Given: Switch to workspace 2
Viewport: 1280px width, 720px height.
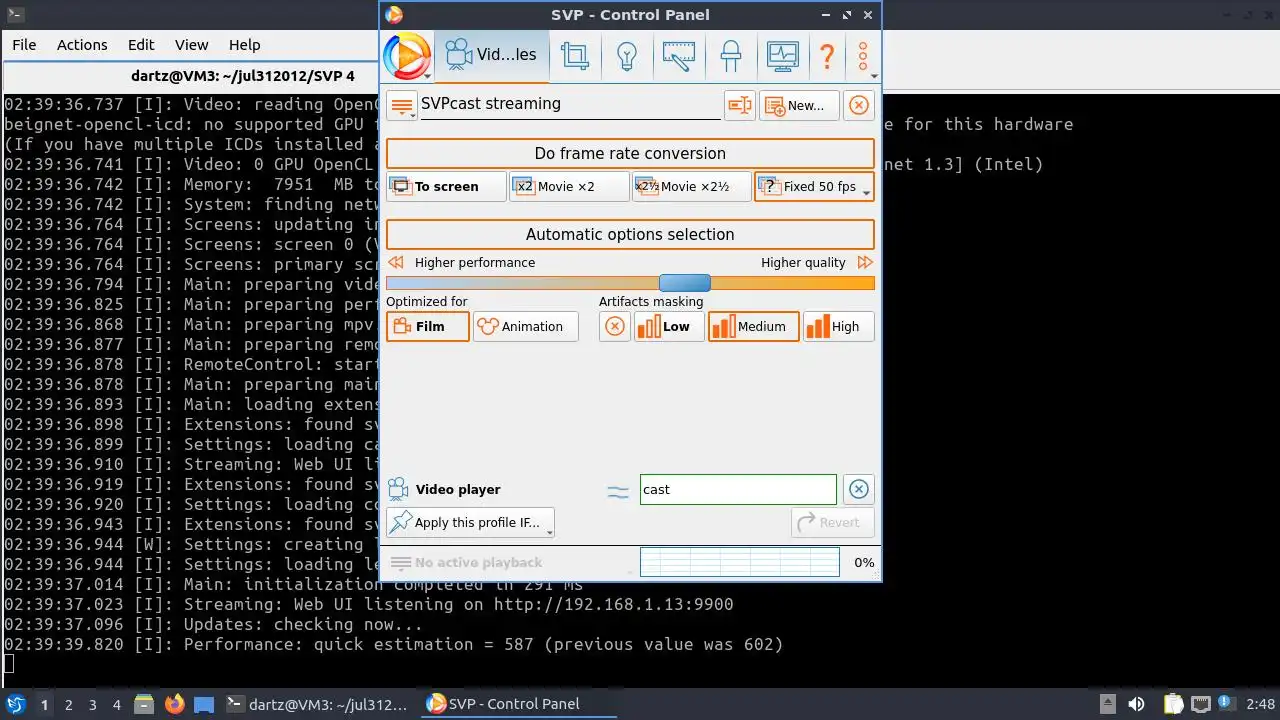Looking at the screenshot, I should 68,704.
